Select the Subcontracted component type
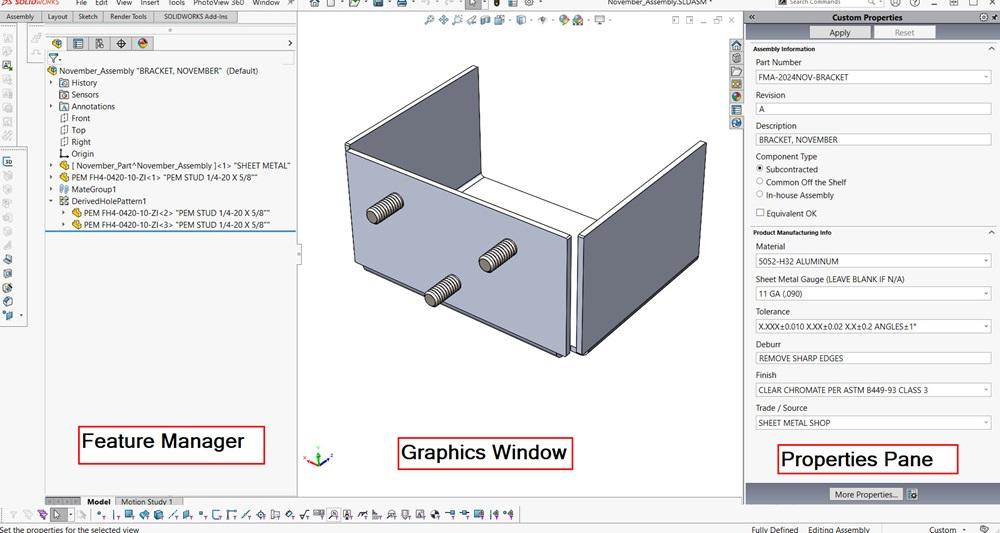This screenshot has width=1000, height=533. (x=760, y=170)
